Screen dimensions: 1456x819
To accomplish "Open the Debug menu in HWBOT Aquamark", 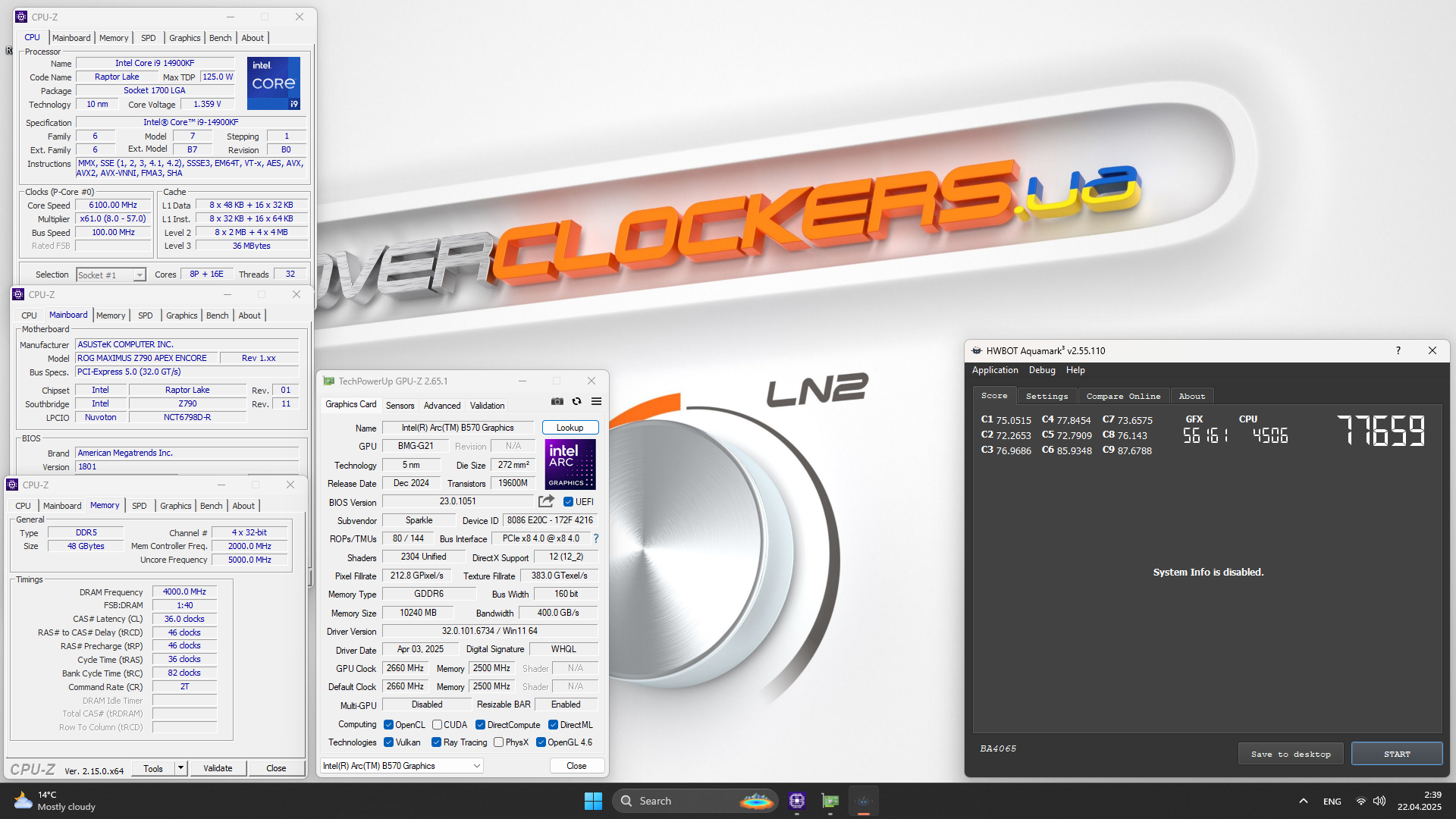I will coord(1042,370).
